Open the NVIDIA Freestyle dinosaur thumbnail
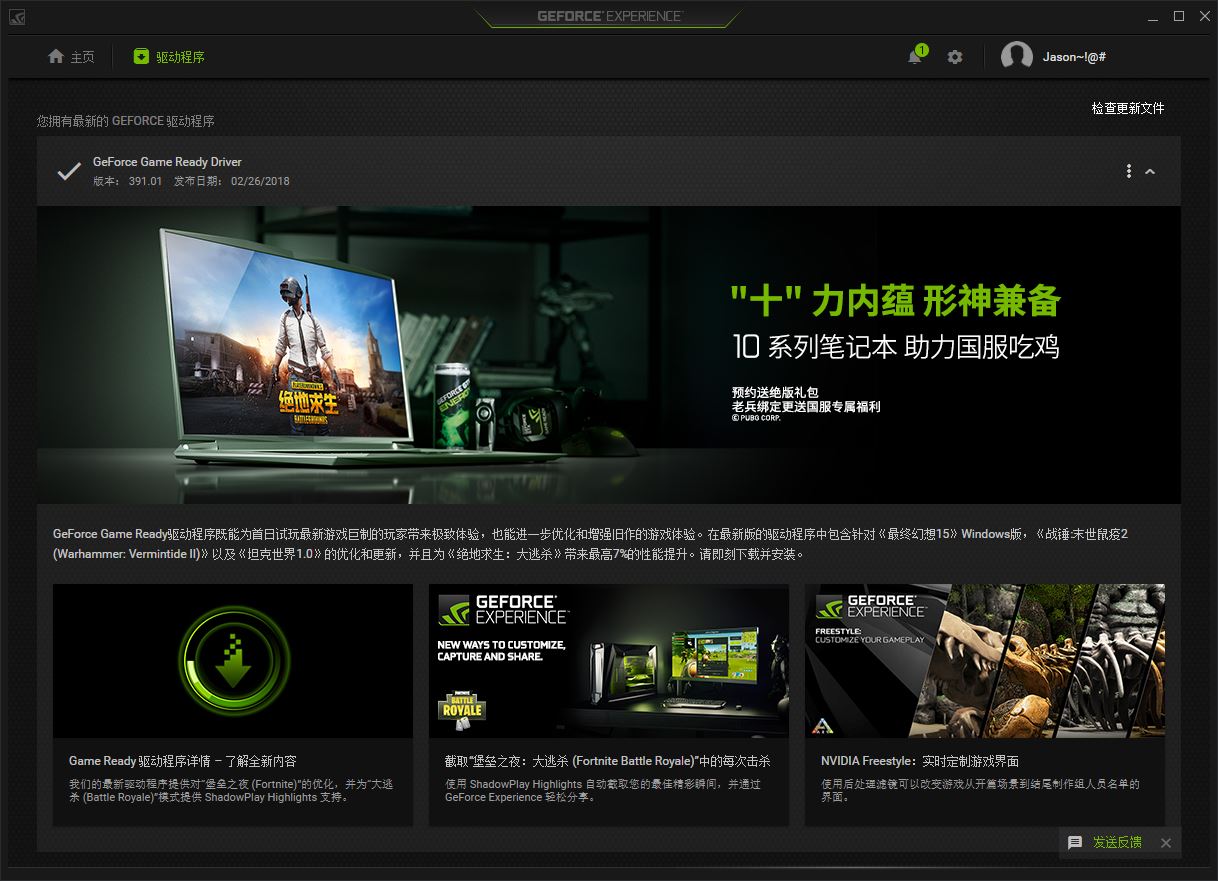Viewport: 1218px width, 881px height. (985, 661)
